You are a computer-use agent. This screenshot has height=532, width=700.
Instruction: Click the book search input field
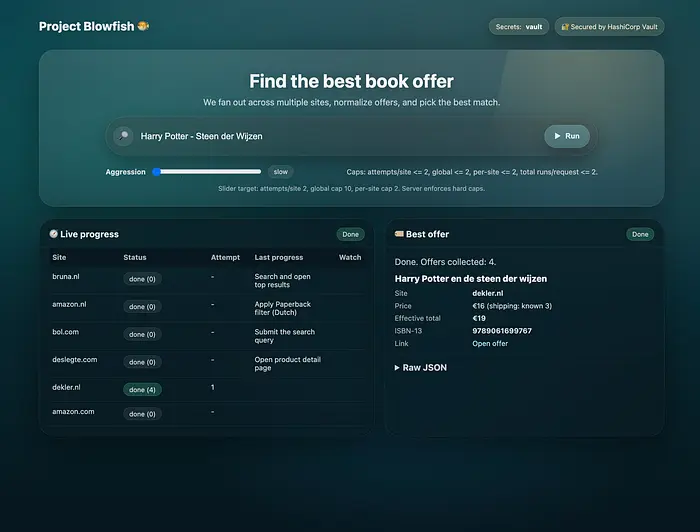(337, 136)
